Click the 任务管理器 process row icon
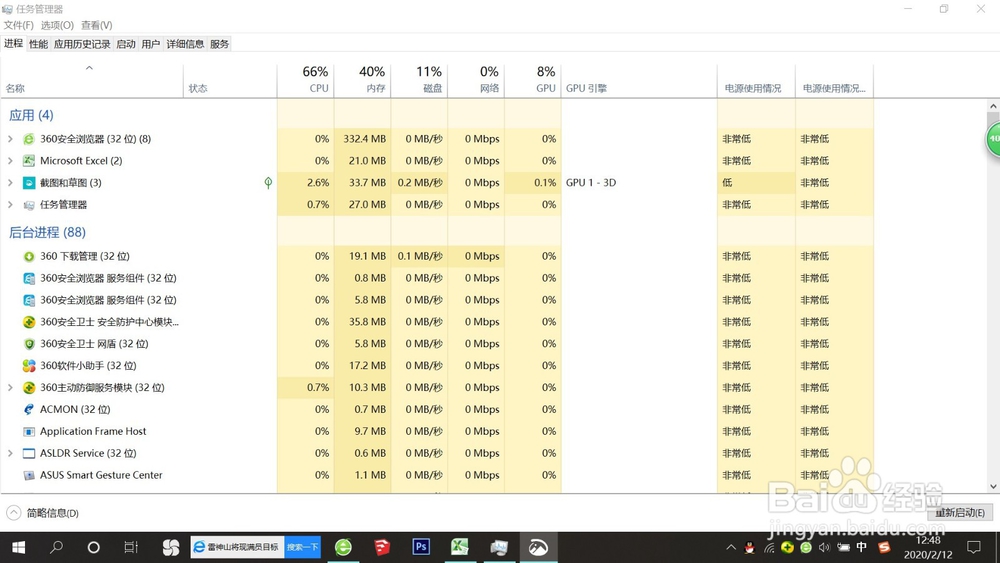This screenshot has height=563, width=1000. click(x=29, y=205)
